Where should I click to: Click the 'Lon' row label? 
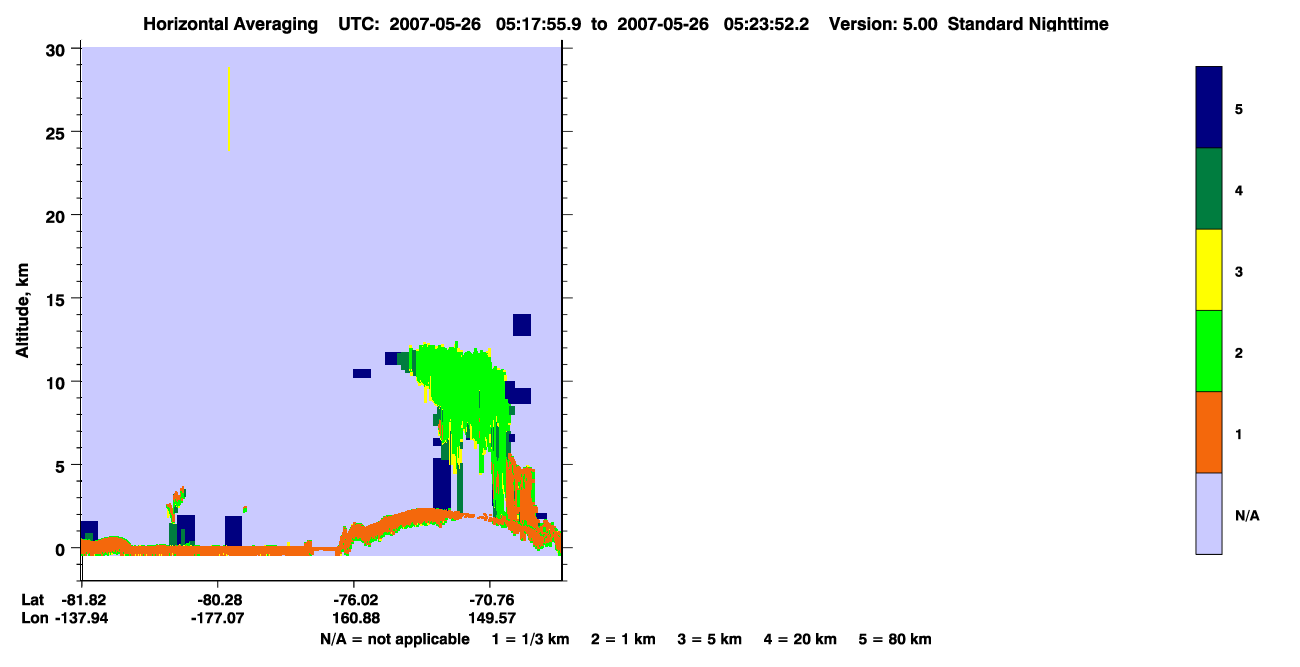[x=33, y=618]
